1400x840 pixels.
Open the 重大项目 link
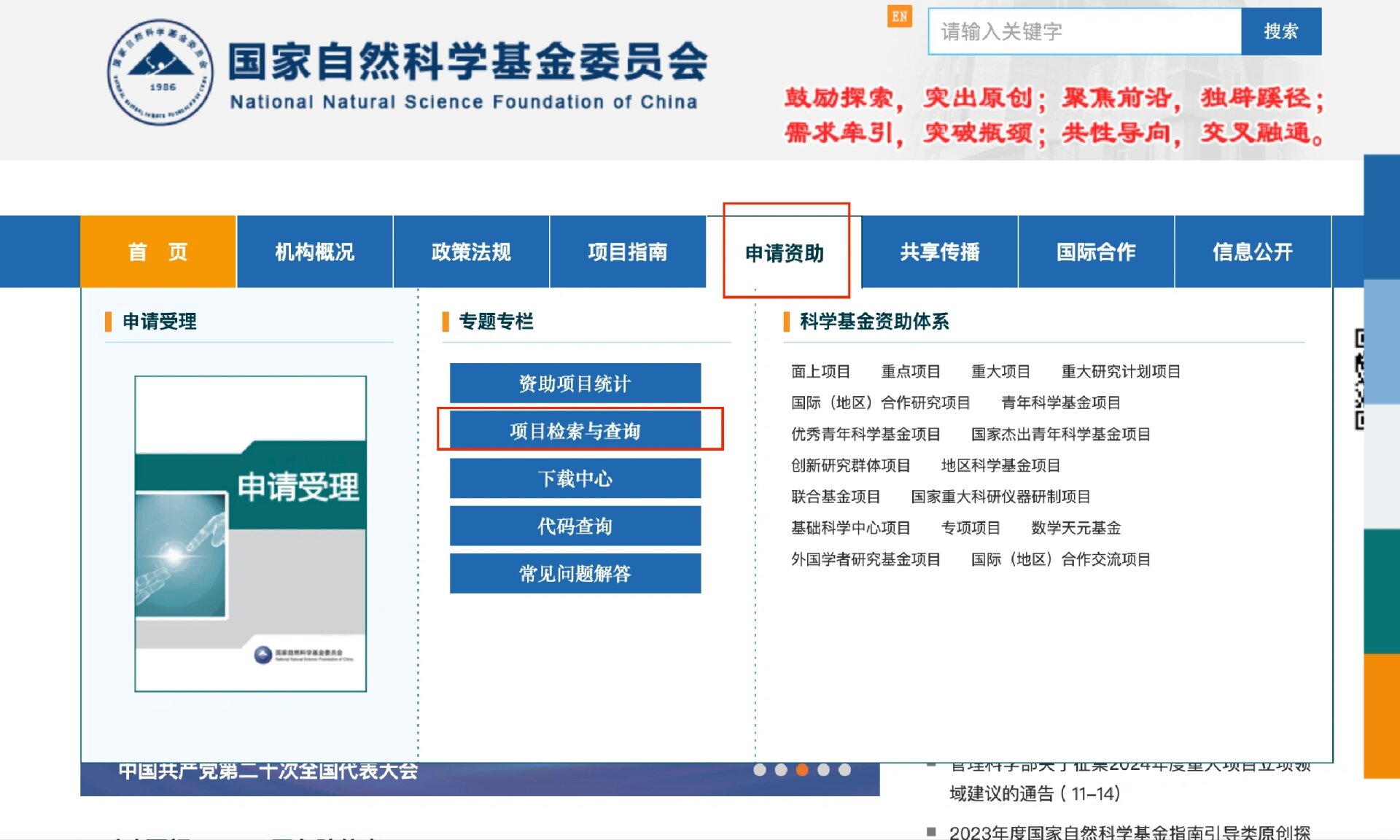point(1000,371)
